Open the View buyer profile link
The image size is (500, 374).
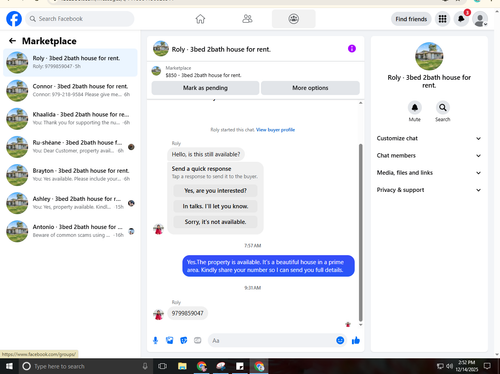pos(275,130)
